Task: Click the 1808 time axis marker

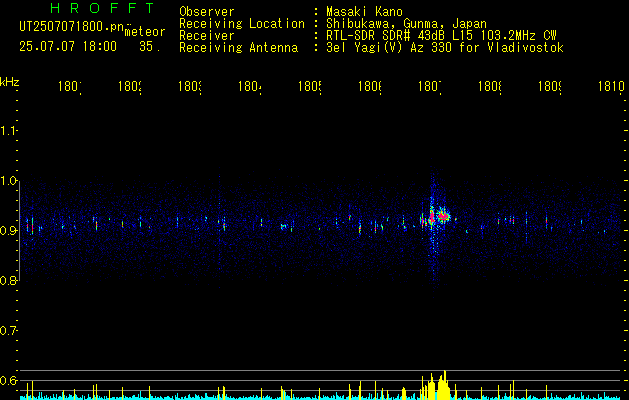Action: [490, 86]
